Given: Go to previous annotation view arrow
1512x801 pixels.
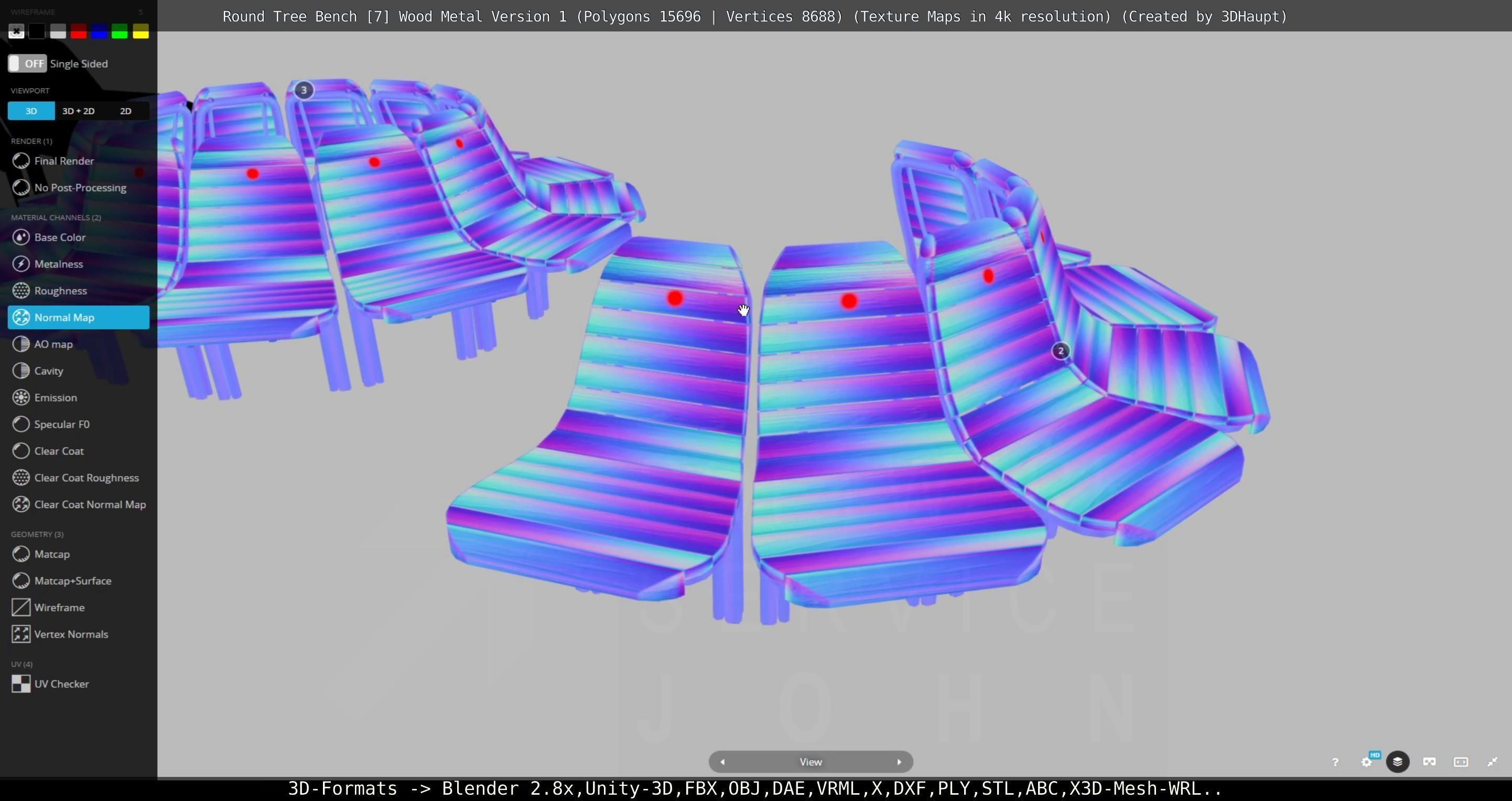Looking at the screenshot, I should 722,762.
